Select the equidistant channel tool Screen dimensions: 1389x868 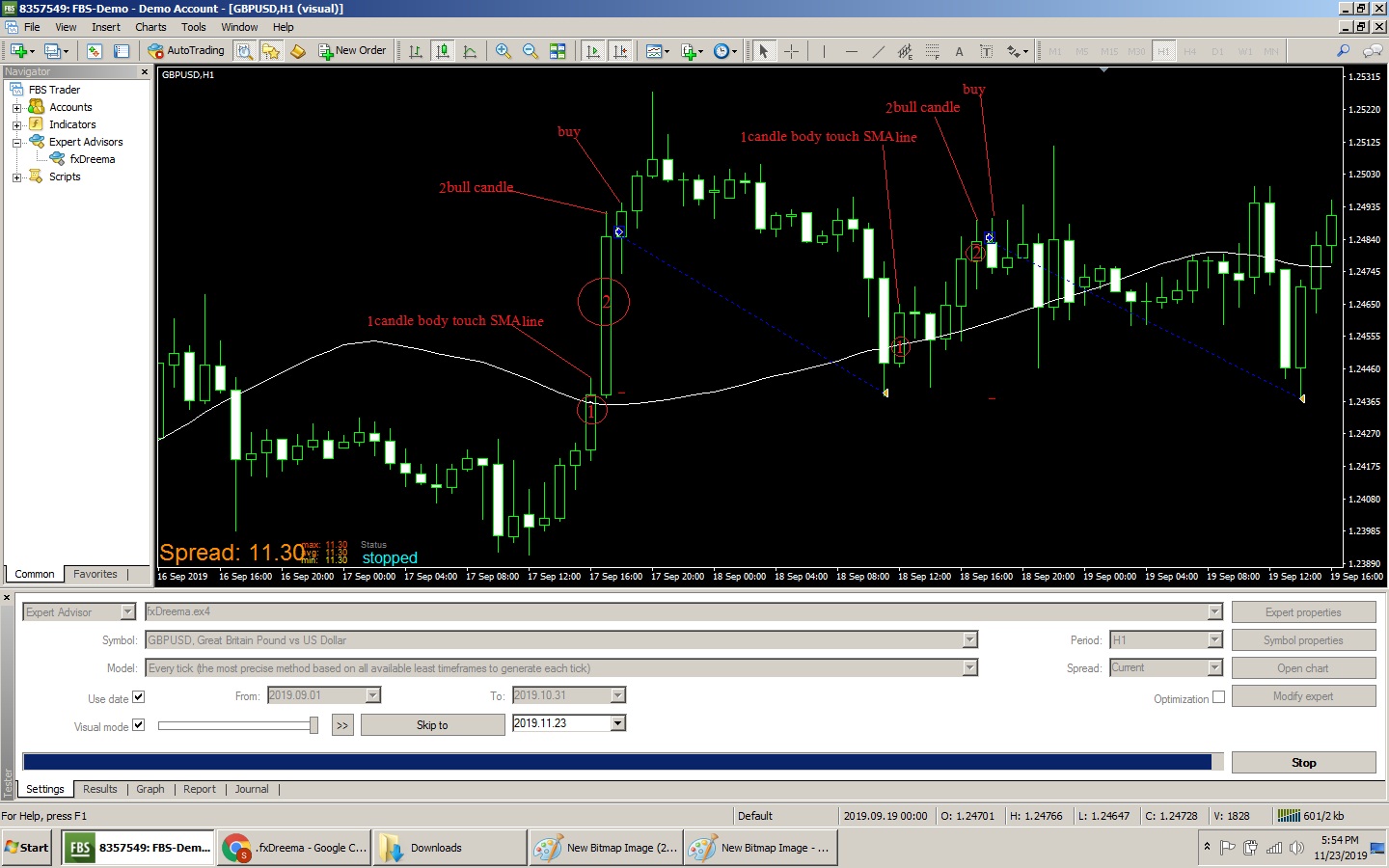(x=905, y=51)
